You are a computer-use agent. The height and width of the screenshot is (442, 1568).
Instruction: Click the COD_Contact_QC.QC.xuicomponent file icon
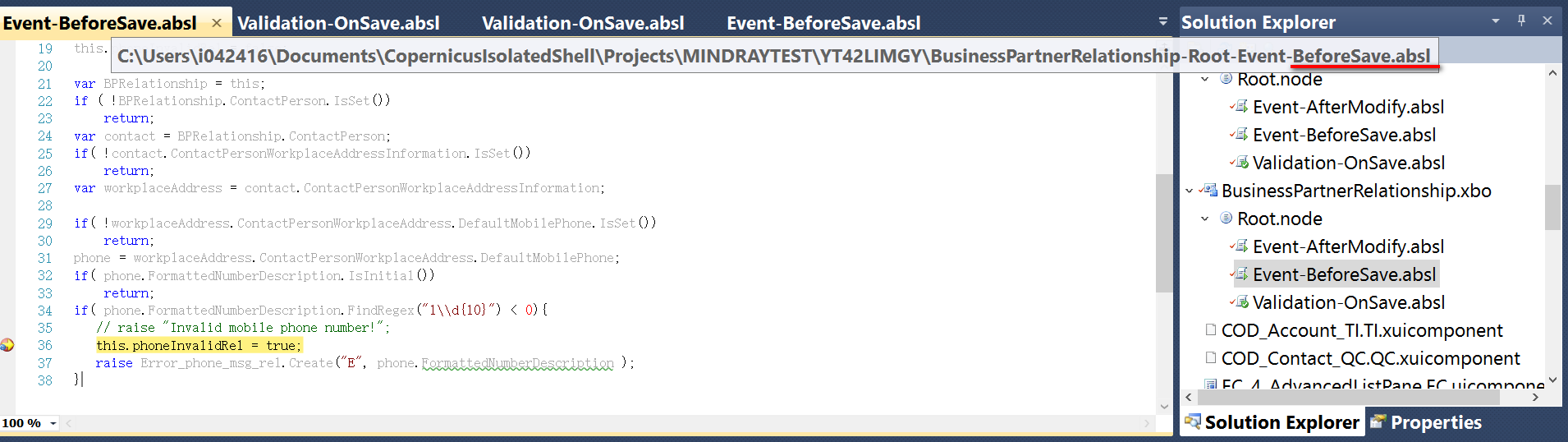click(x=1210, y=358)
